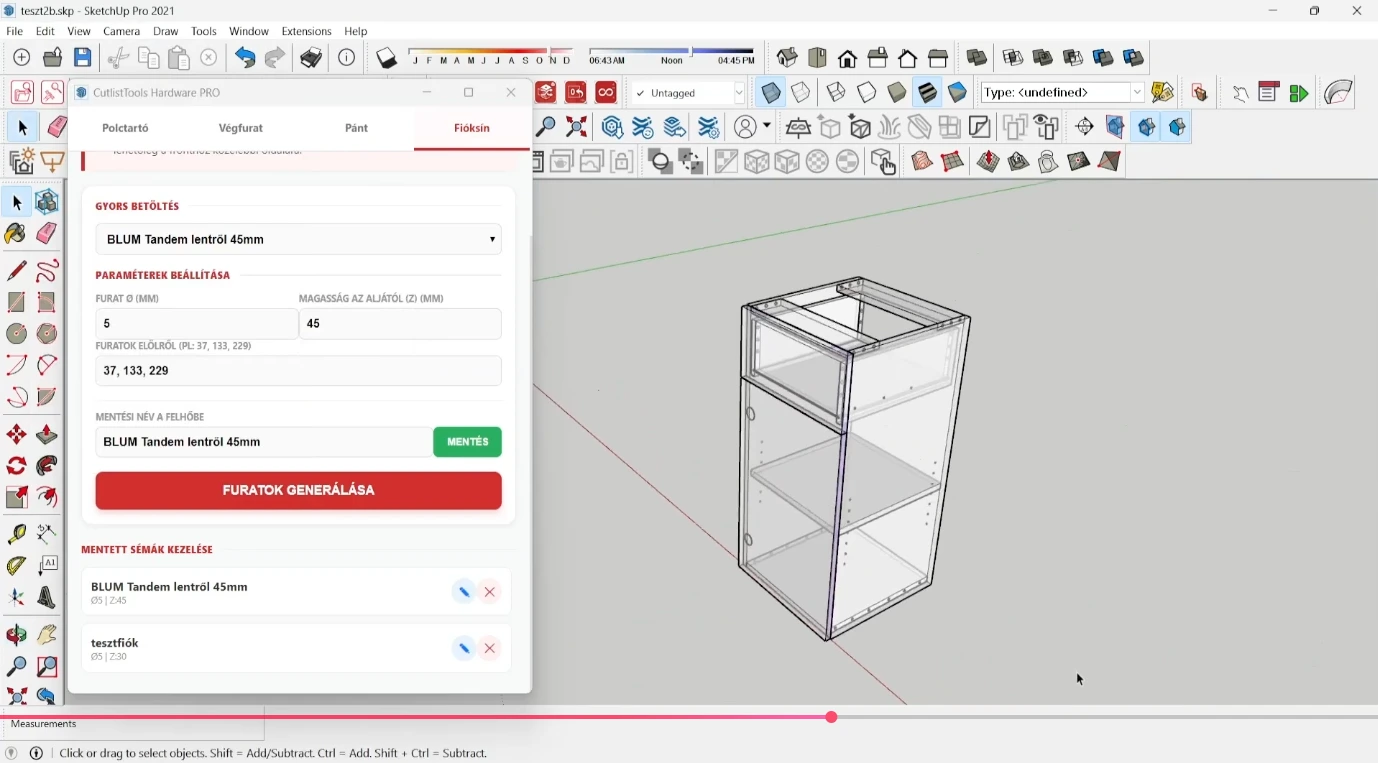Switch to the Végfurat tab
Screen dimensions: 1378x763
241,128
